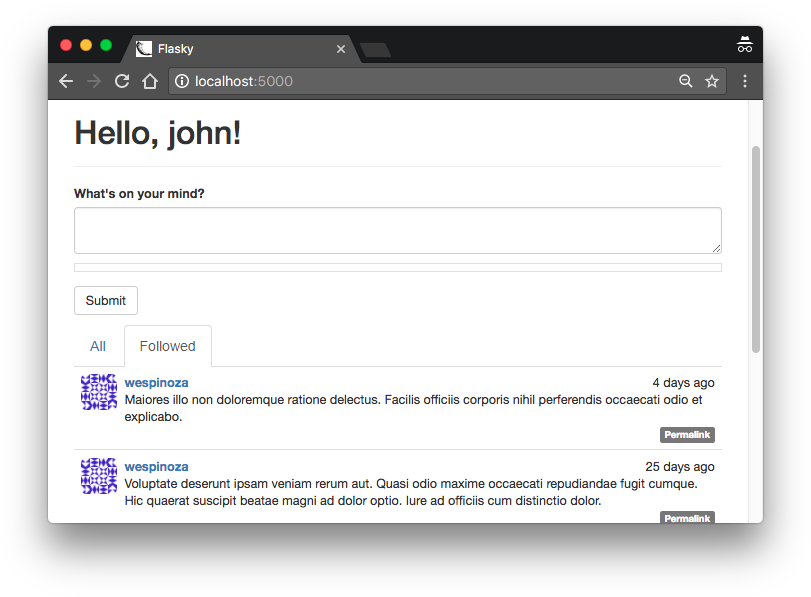The width and height of the screenshot is (811, 597).
Task: Click the browser forward arrow
Action: point(94,81)
